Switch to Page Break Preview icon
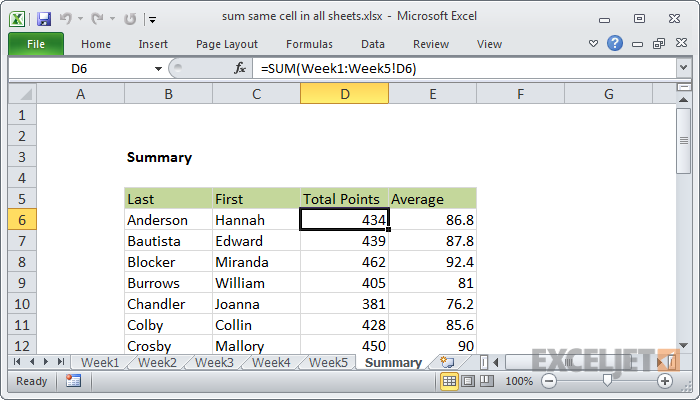This screenshot has width=700, height=400. (x=487, y=381)
